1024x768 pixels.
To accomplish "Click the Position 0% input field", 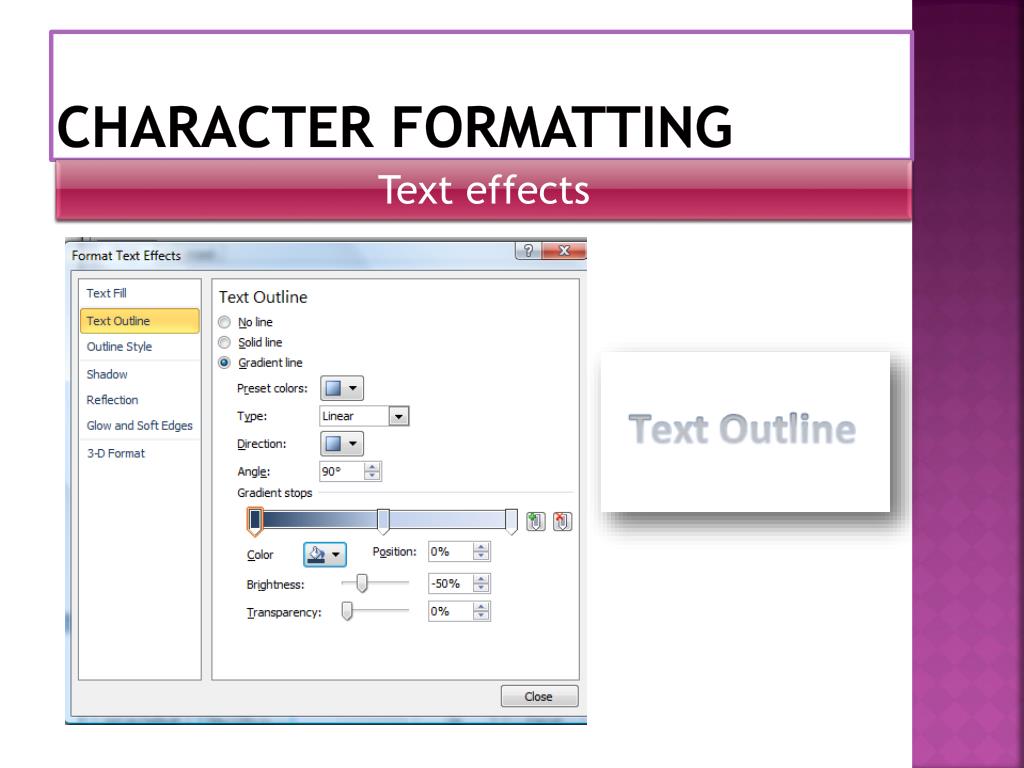I will 451,552.
